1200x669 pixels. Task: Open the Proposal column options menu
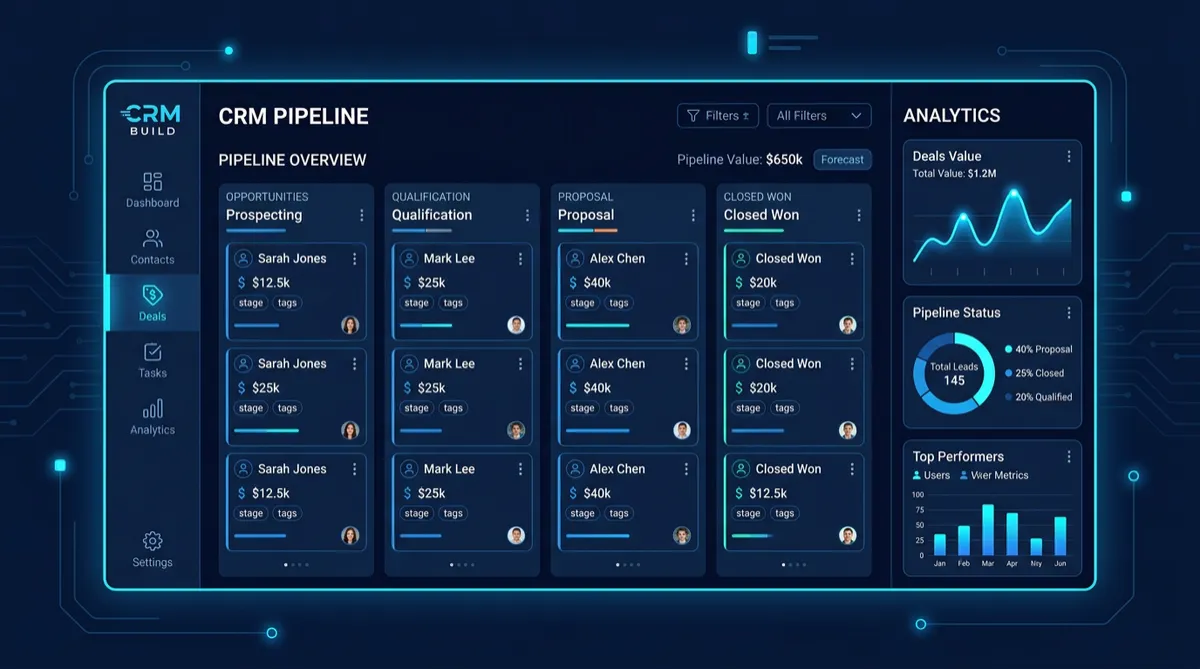[x=693, y=215]
